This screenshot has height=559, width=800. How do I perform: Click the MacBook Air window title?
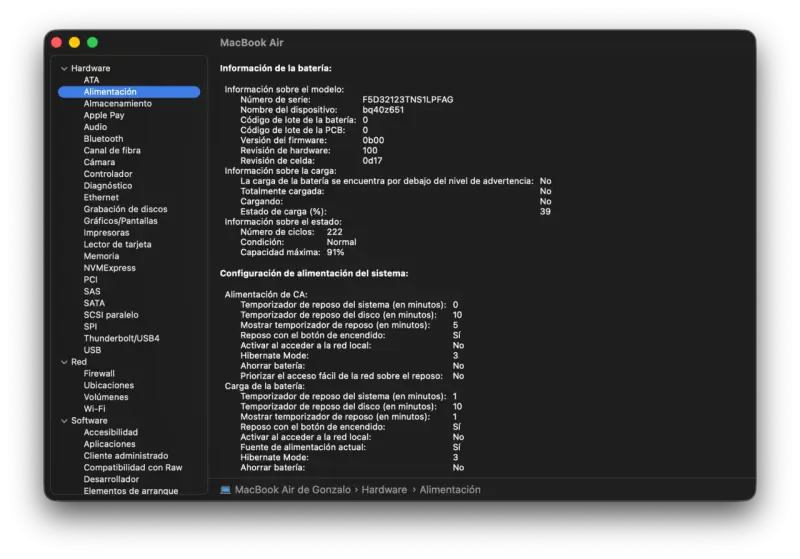coord(252,43)
